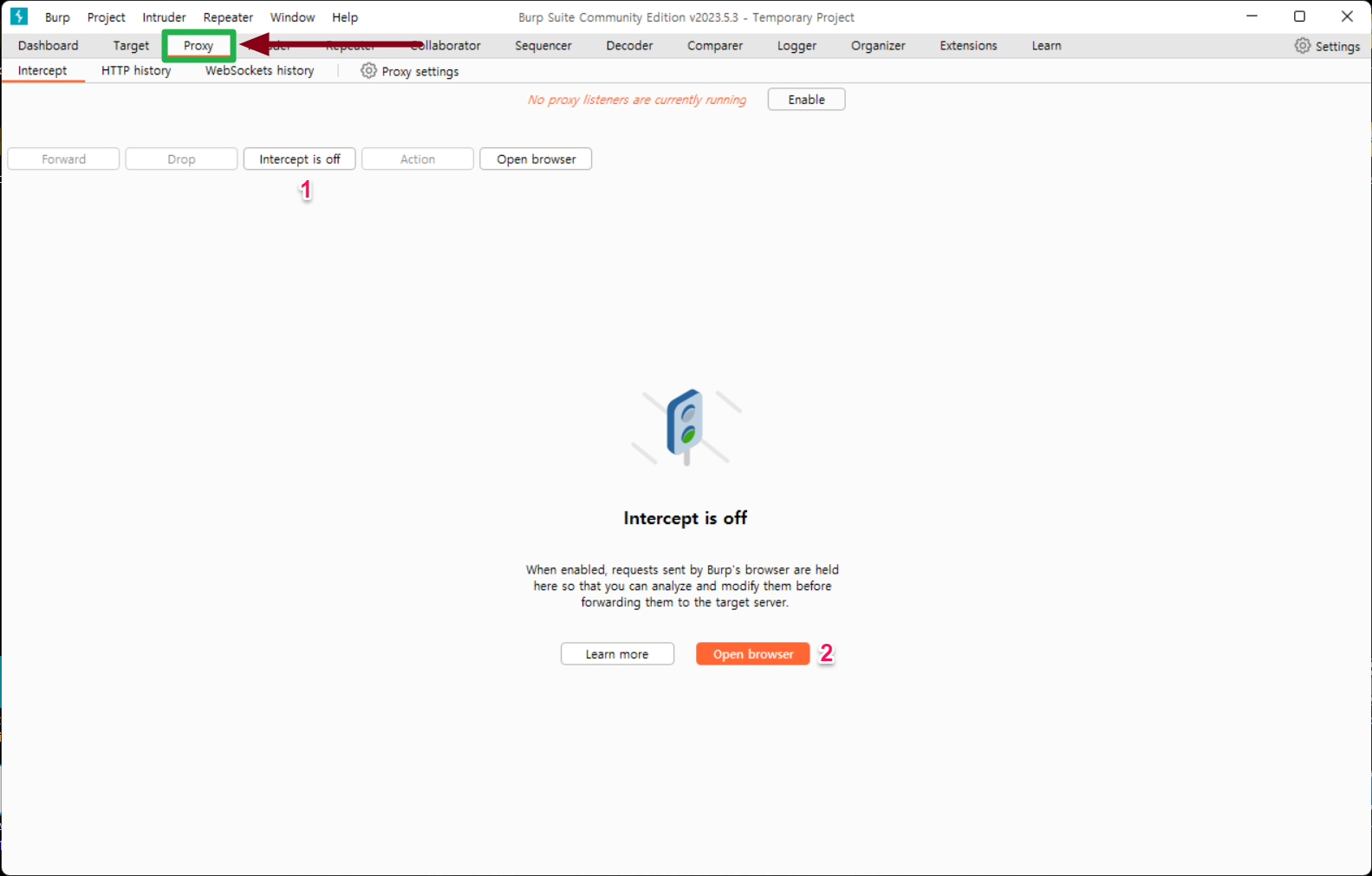This screenshot has width=1372, height=876.
Task: Switch to the WebSockets history tab
Action: 259,71
